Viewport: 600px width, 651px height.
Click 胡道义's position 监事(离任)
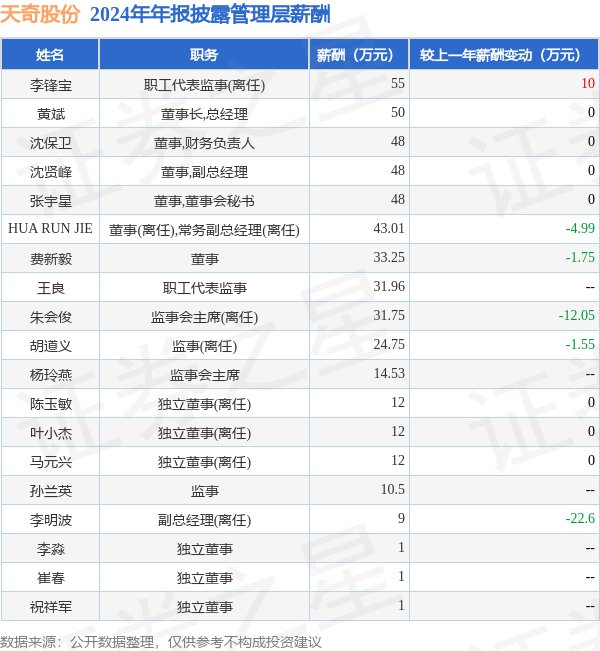tap(204, 346)
